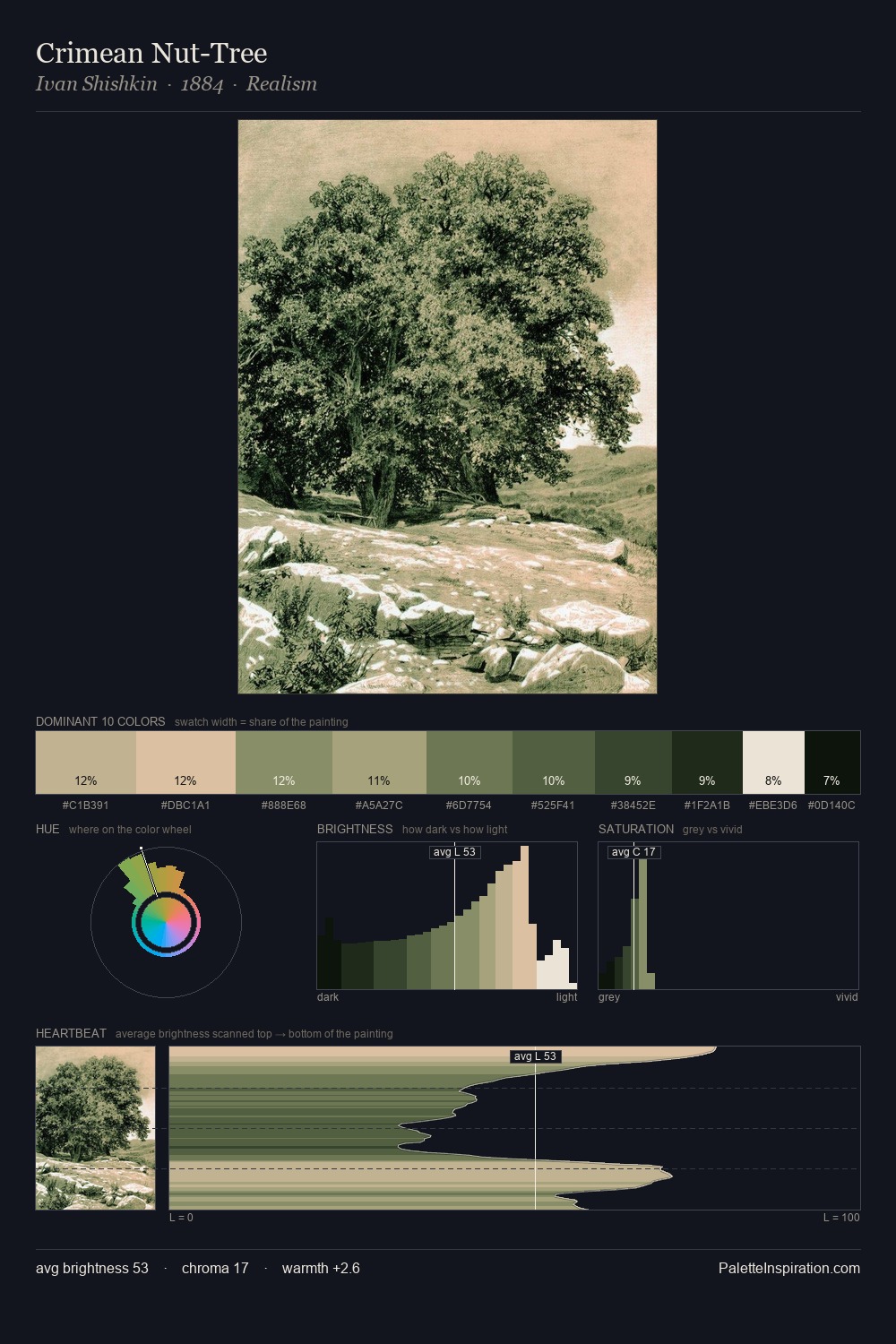
Task: Click the warmth +2.6 footer stat
Action: pos(321,1268)
